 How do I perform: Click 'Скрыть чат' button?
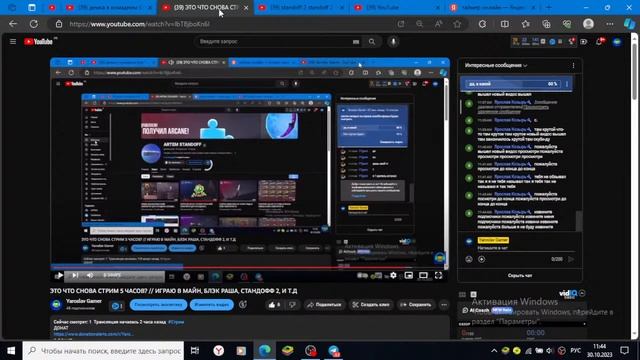click(520, 276)
